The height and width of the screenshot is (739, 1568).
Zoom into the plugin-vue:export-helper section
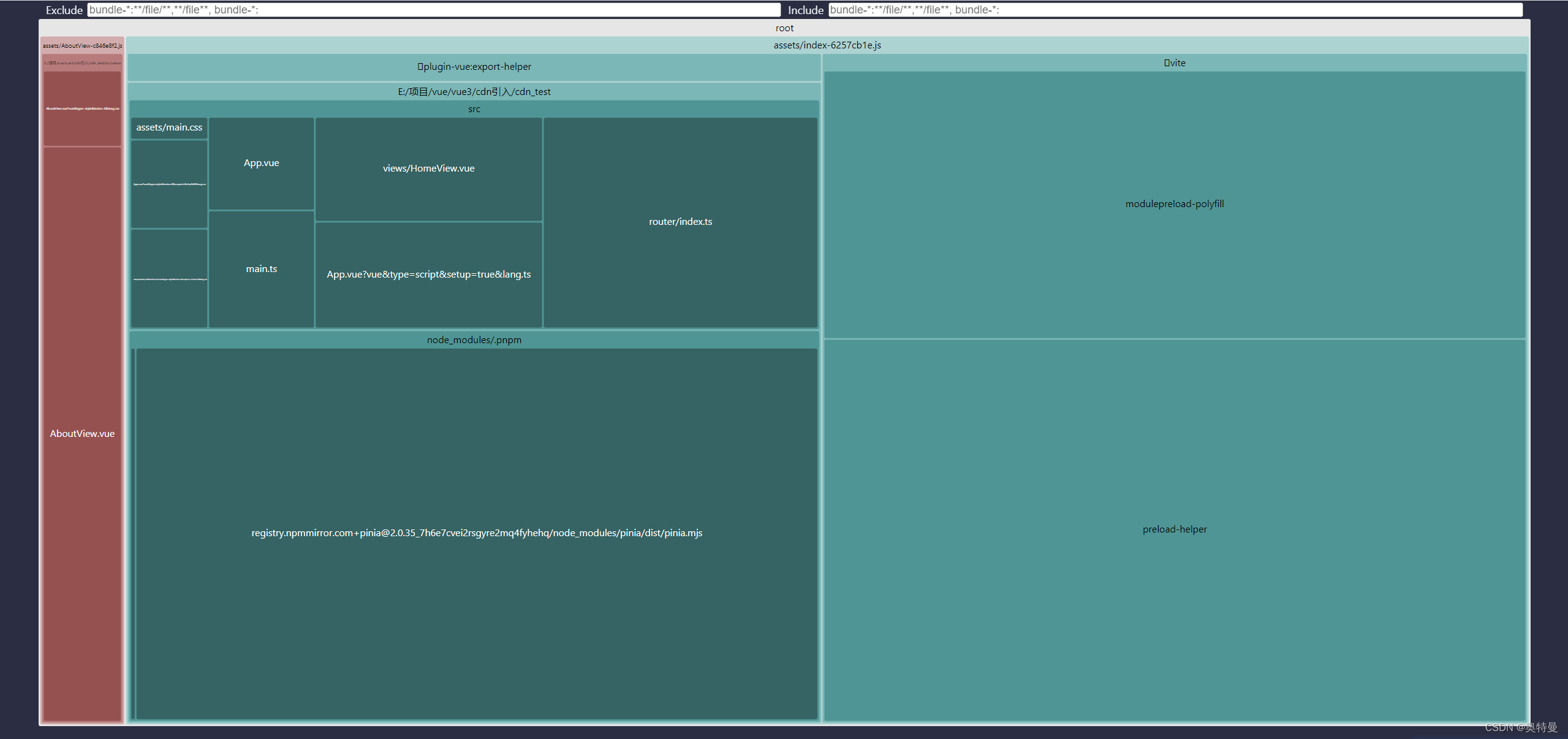coord(475,66)
